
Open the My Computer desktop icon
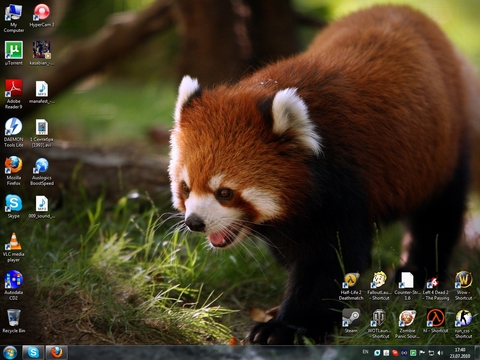click(14, 18)
